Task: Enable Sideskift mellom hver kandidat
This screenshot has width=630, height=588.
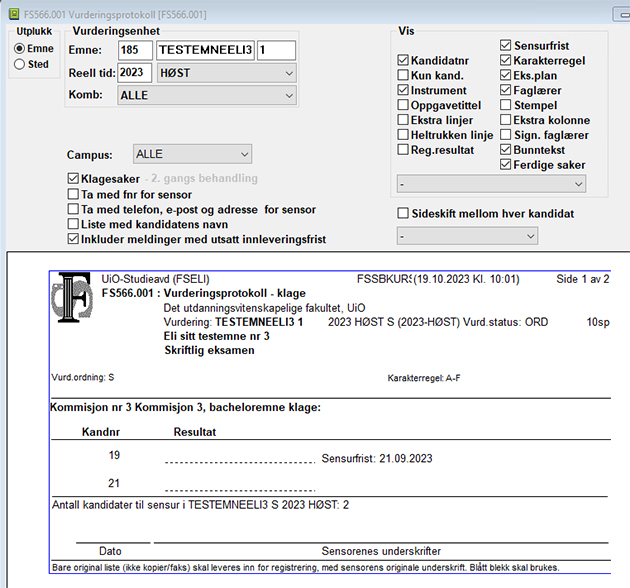Action: coord(403,213)
